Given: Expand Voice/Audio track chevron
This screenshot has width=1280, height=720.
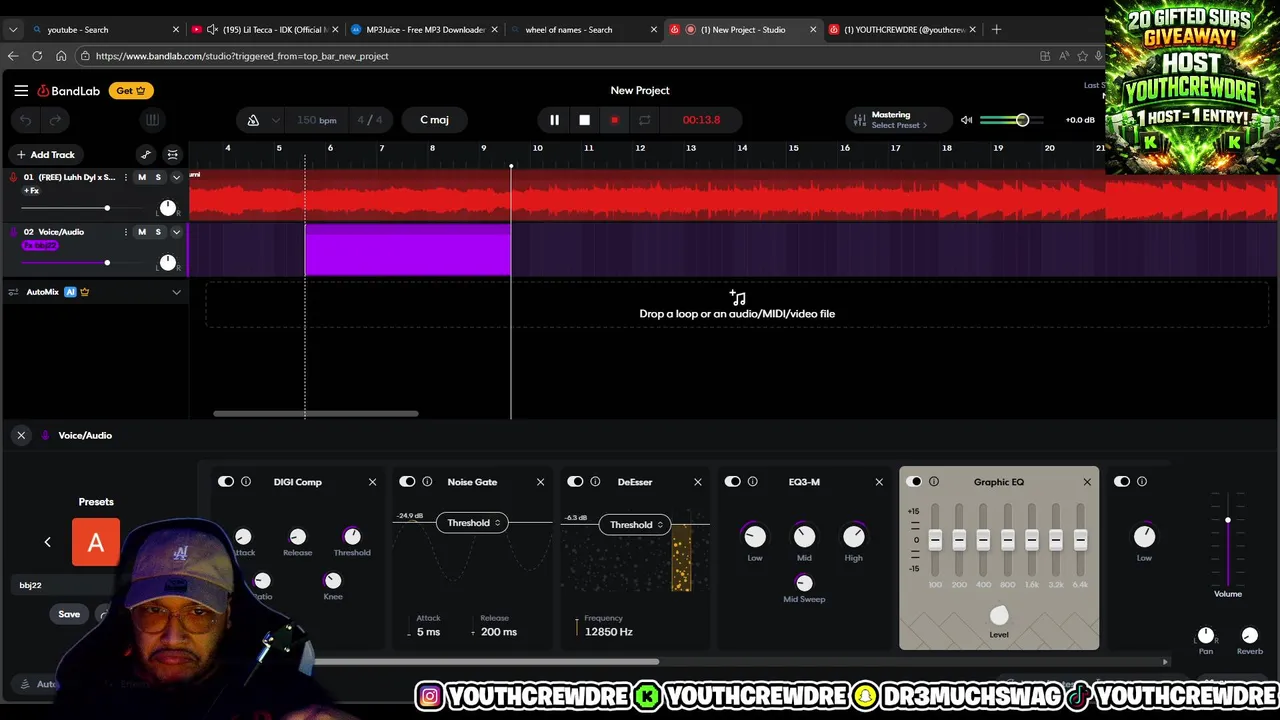Looking at the screenshot, I should [176, 232].
